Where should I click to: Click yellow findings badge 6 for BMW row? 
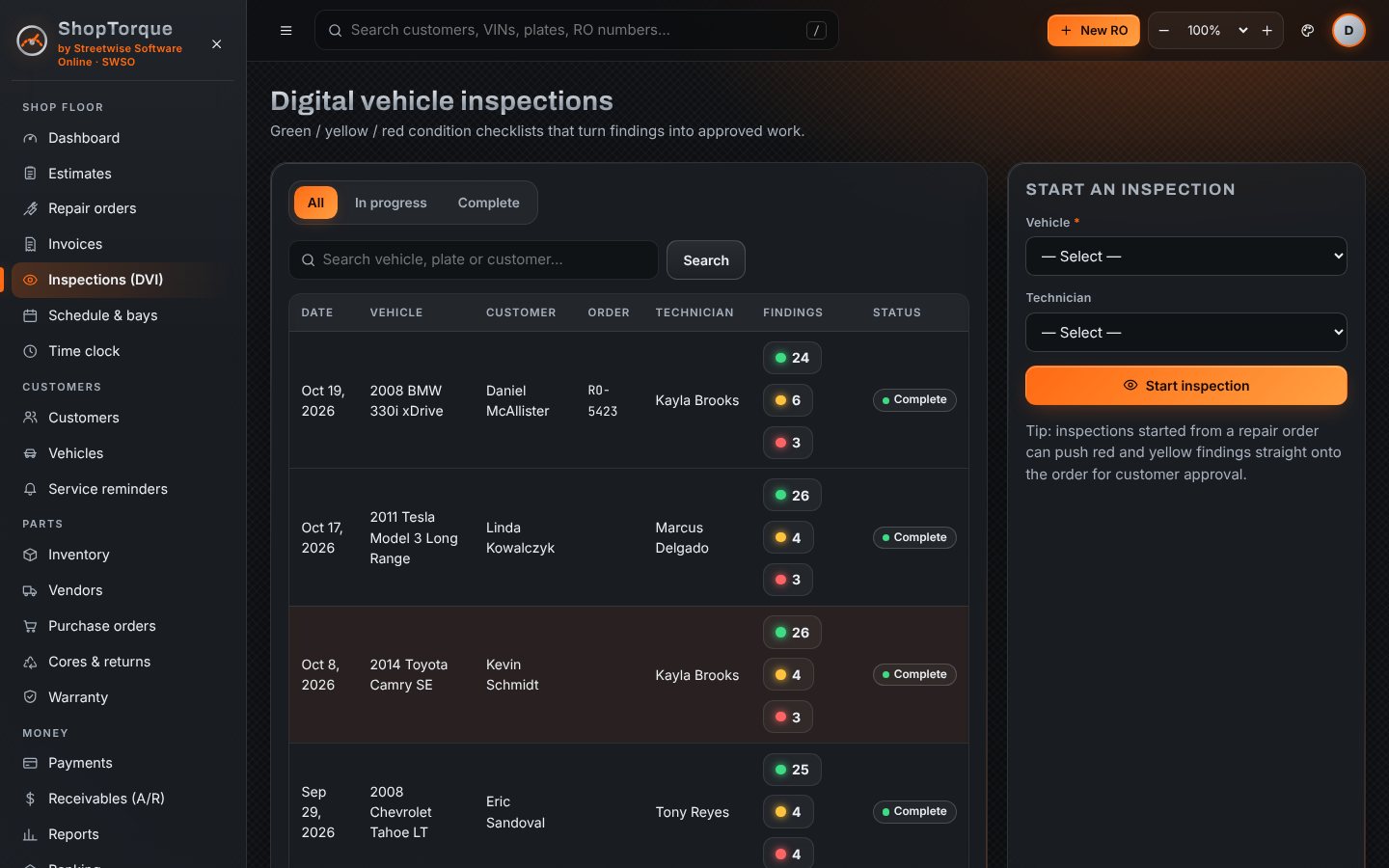click(788, 400)
